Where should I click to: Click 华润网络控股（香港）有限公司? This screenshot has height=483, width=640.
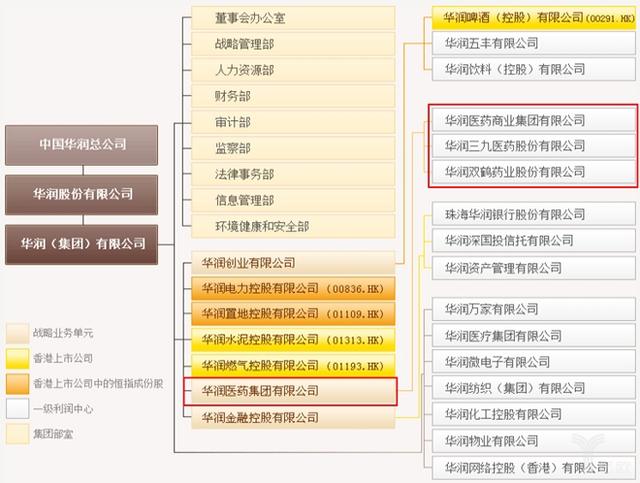(x=534, y=468)
